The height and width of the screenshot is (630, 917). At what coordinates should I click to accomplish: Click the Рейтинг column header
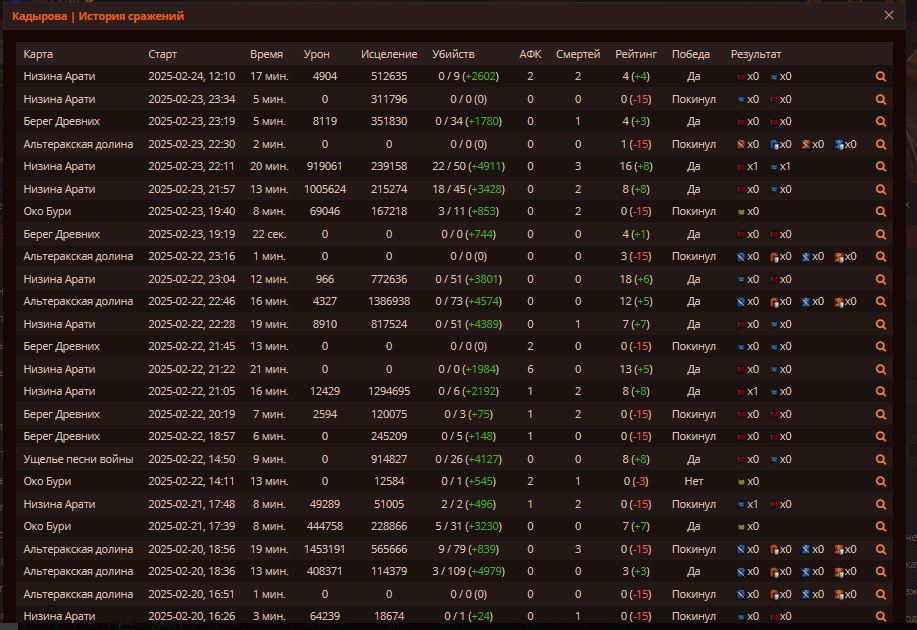636,54
